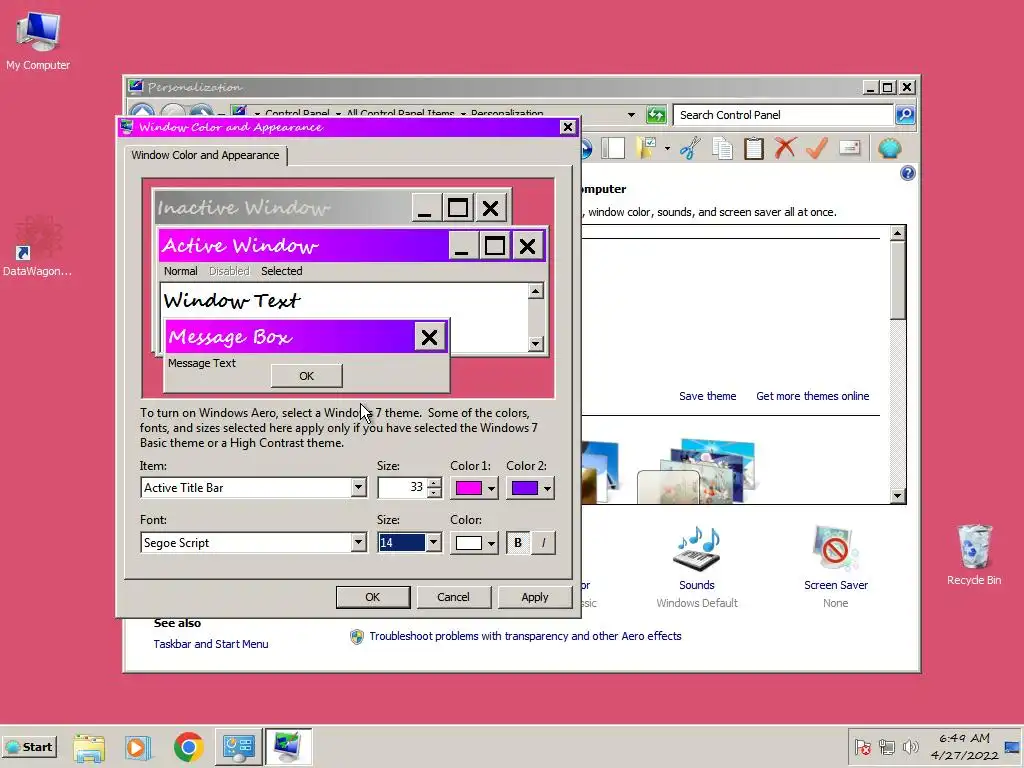Click the taskbar clock
The width and height of the screenshot is (1024, 768).
(965, 746)
